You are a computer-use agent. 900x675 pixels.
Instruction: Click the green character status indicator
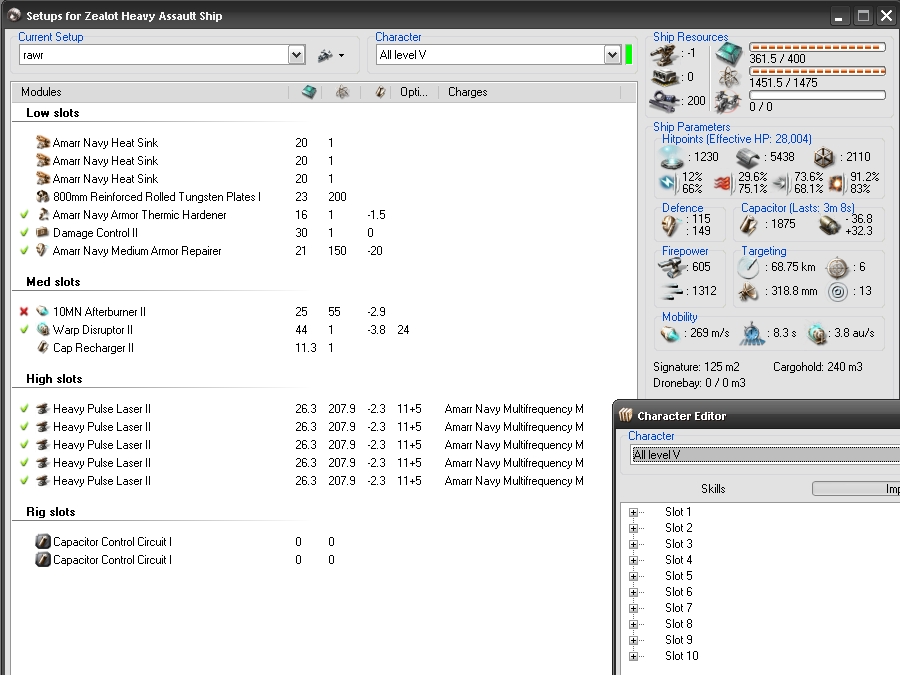point(629,55)
